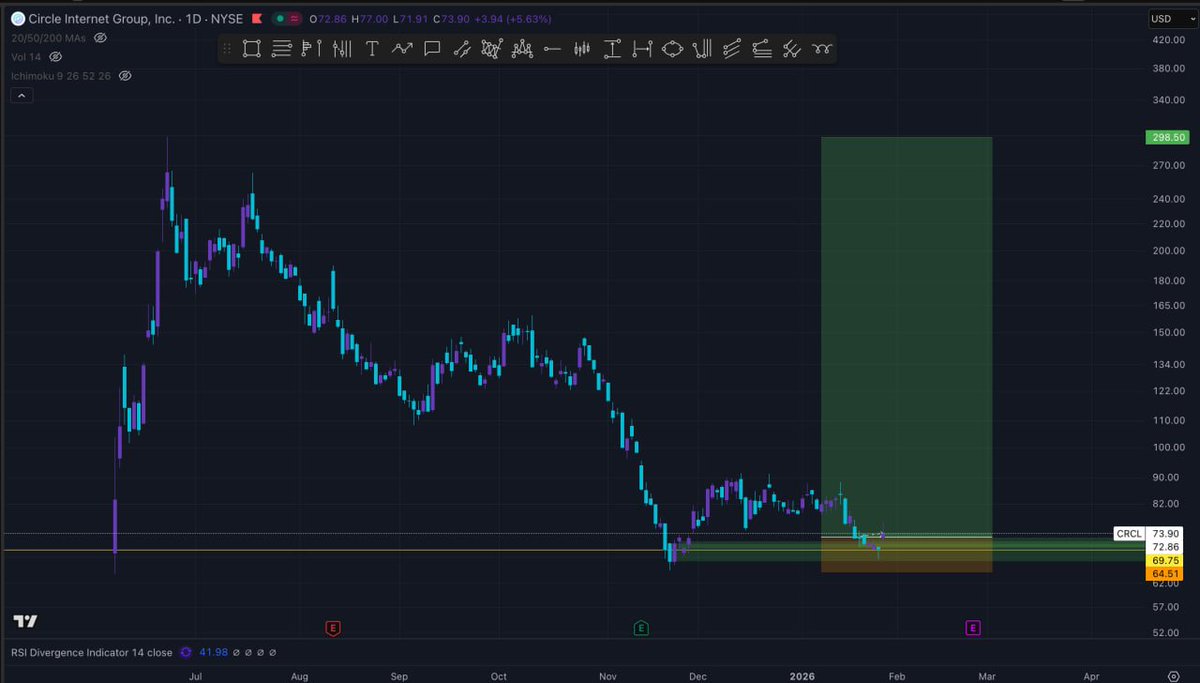Select the flag marker drawing tool
This screenshot has height=683, width=1200.
click(312, 48)
